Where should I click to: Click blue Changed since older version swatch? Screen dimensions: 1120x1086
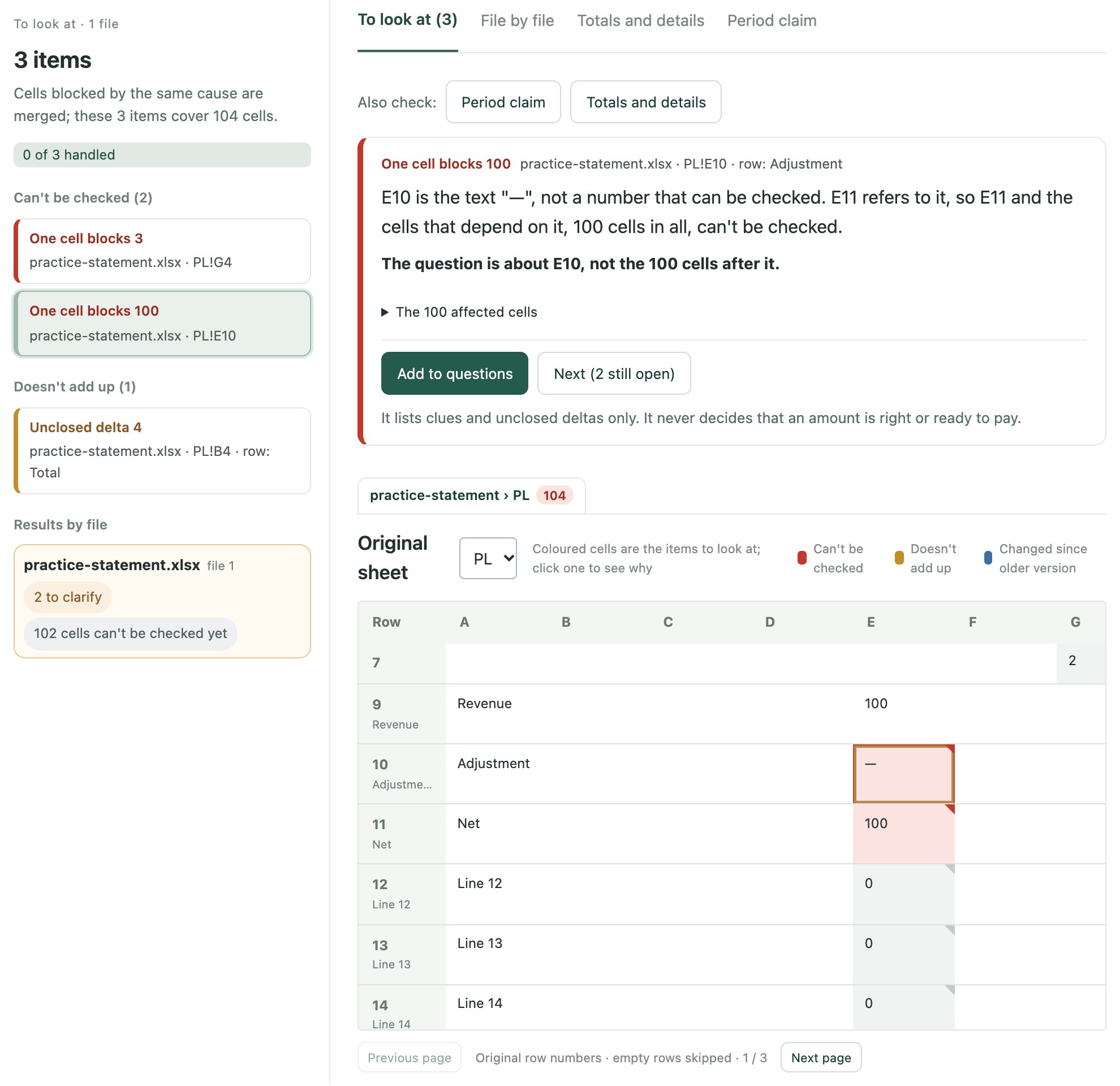[x=989, y=559]
